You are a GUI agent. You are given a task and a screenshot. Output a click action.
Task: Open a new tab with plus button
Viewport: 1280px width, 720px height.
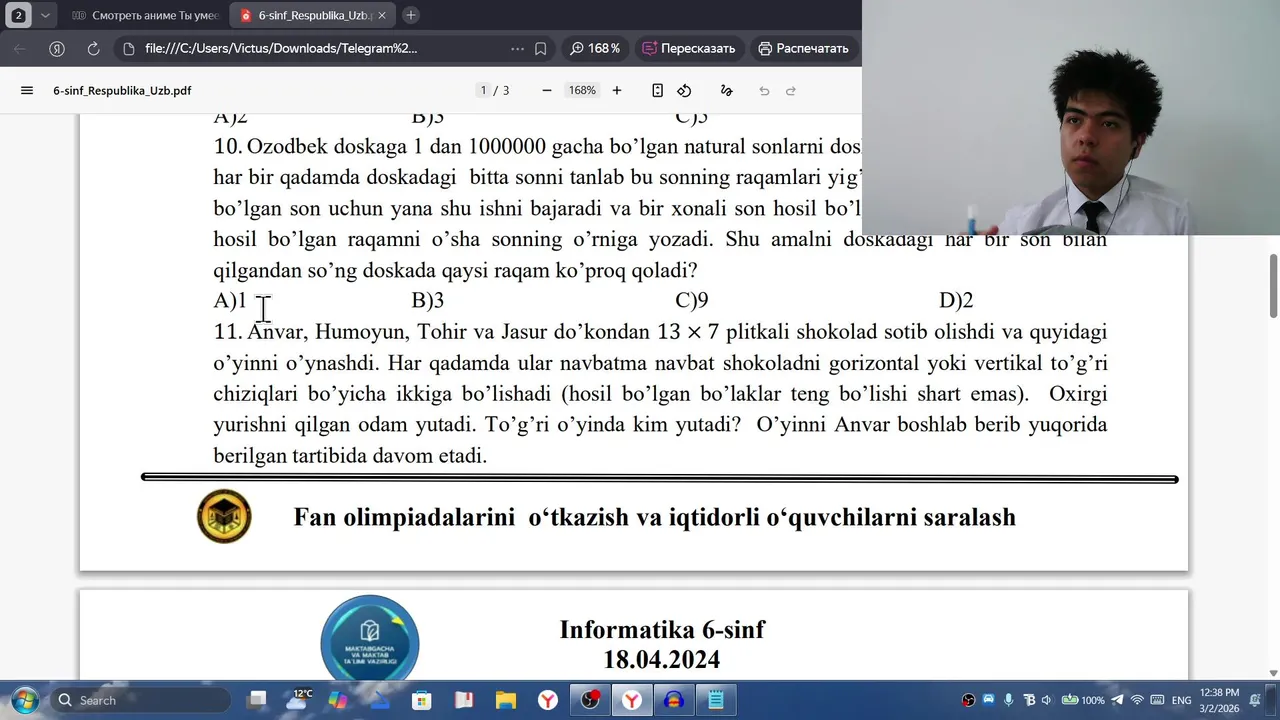411,15
